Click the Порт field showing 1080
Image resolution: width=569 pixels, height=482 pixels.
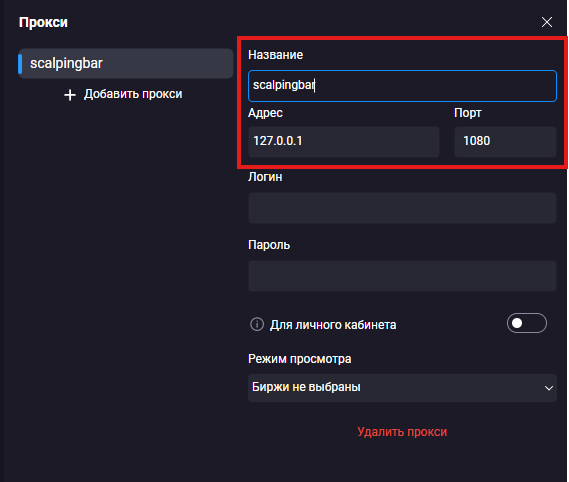pyautogui.click(x=505, y=142)
